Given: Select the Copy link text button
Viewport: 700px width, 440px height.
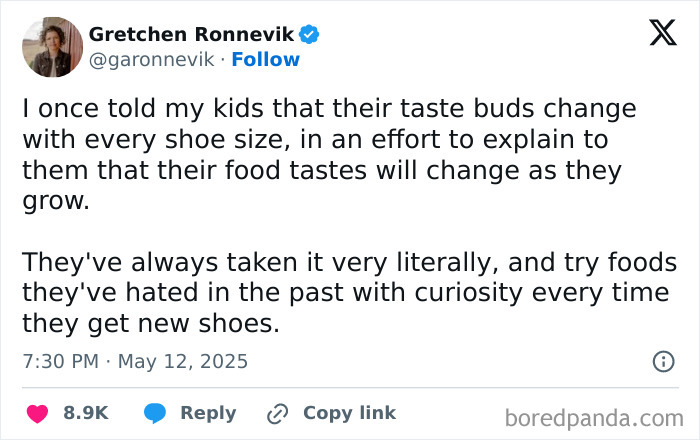Looking at the screenshot, I should point(349,413).
